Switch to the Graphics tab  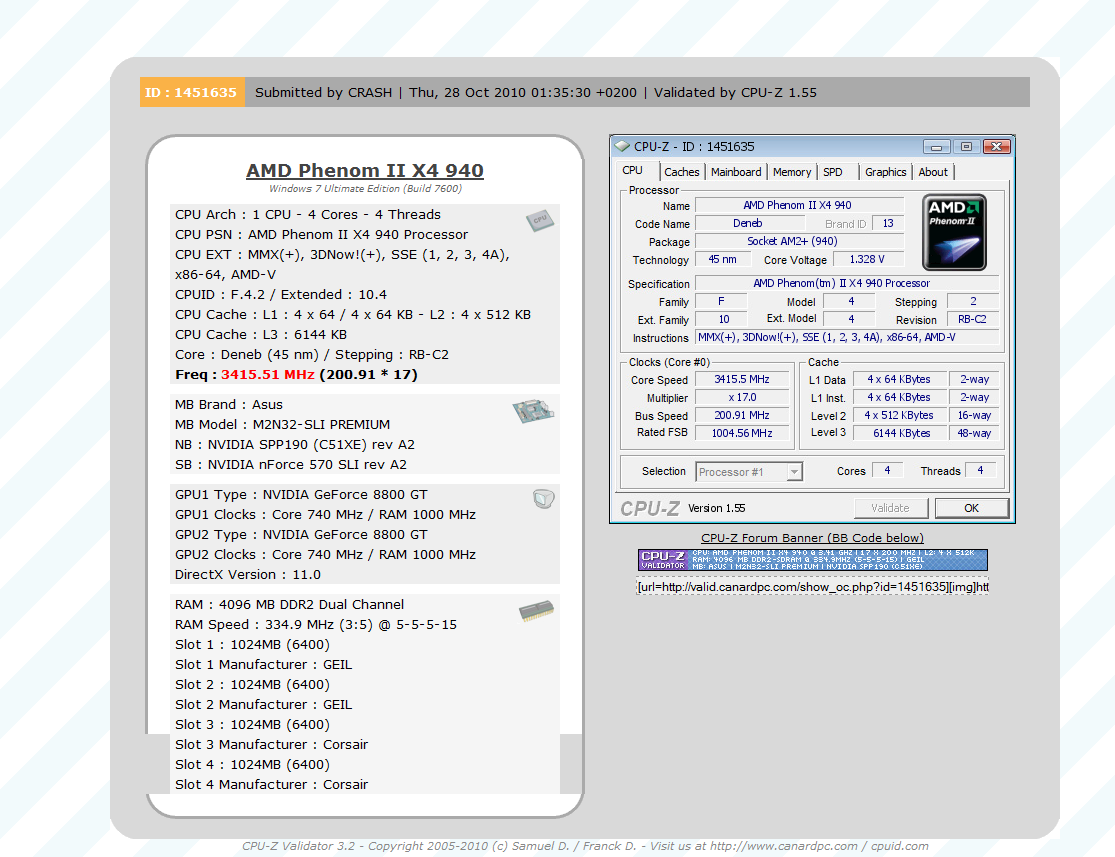pos(885,172)
